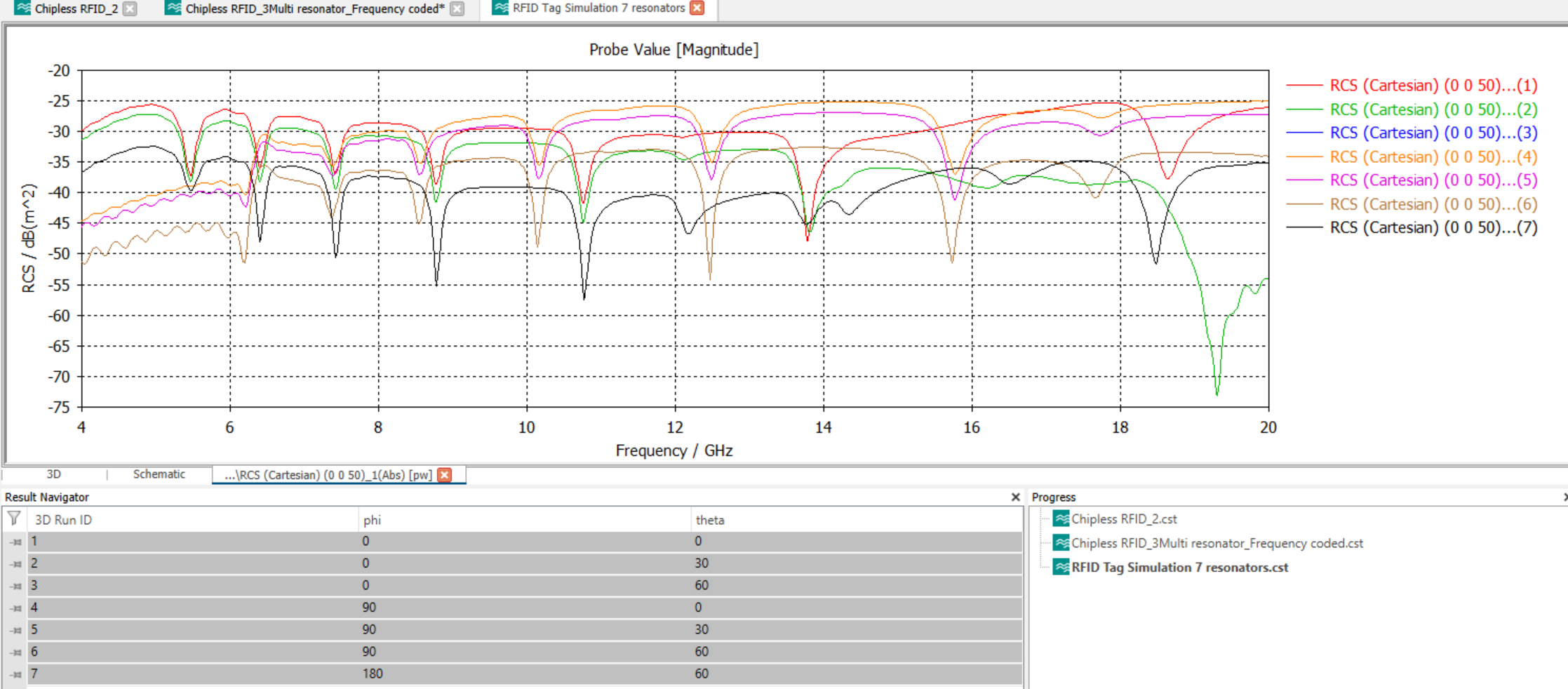Click the theta column header
Viewport: 1568px width, 689px height.
709,520
